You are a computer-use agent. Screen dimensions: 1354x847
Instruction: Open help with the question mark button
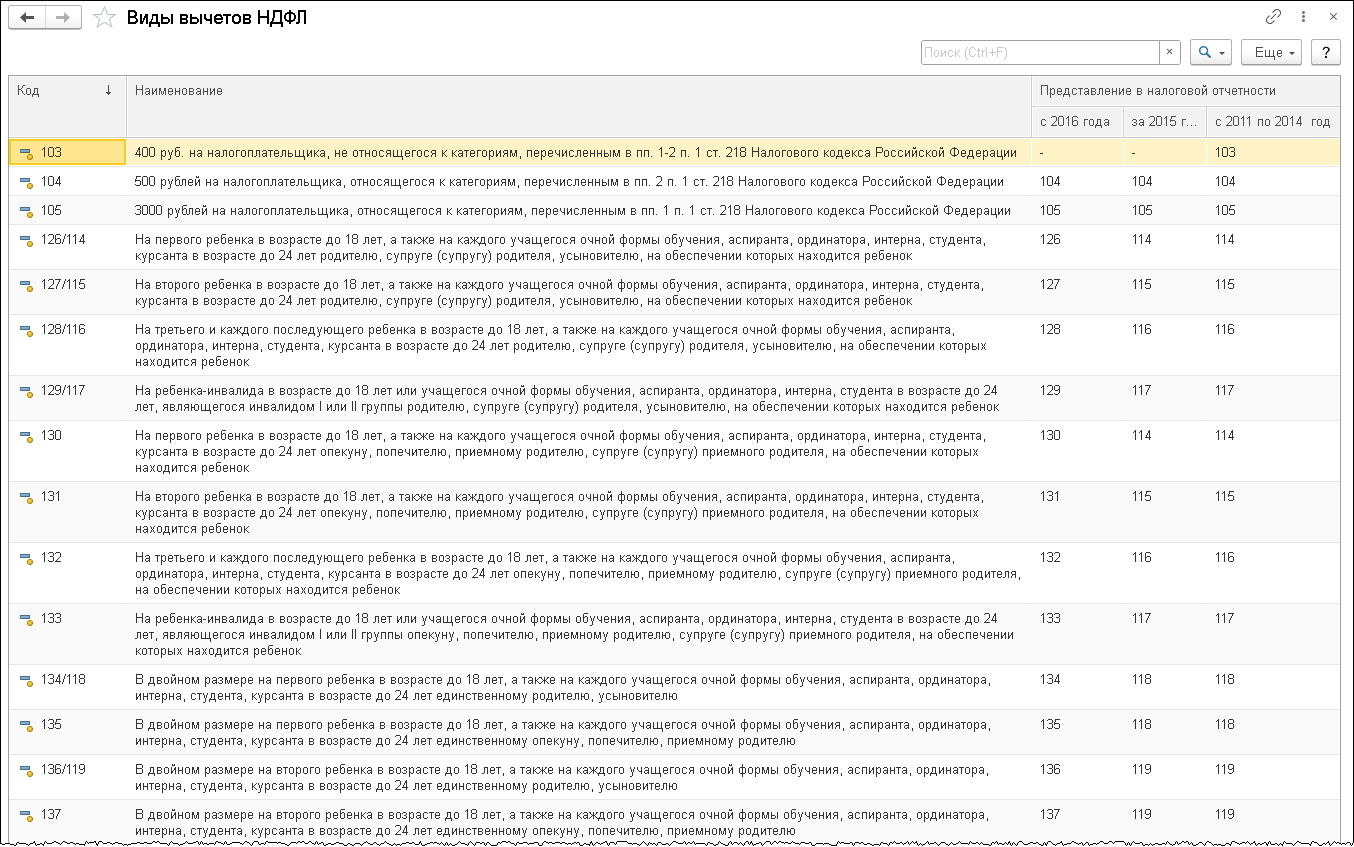point(1326,52)
